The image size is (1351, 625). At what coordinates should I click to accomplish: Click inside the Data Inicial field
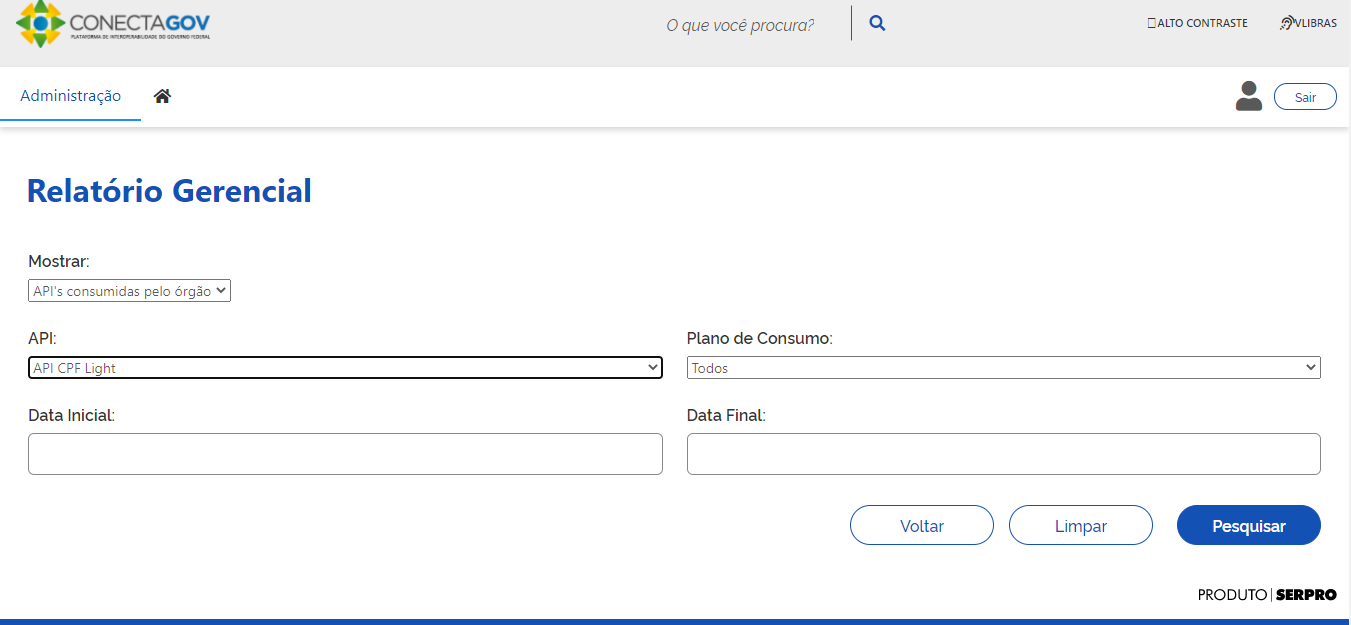pos(345,454)
